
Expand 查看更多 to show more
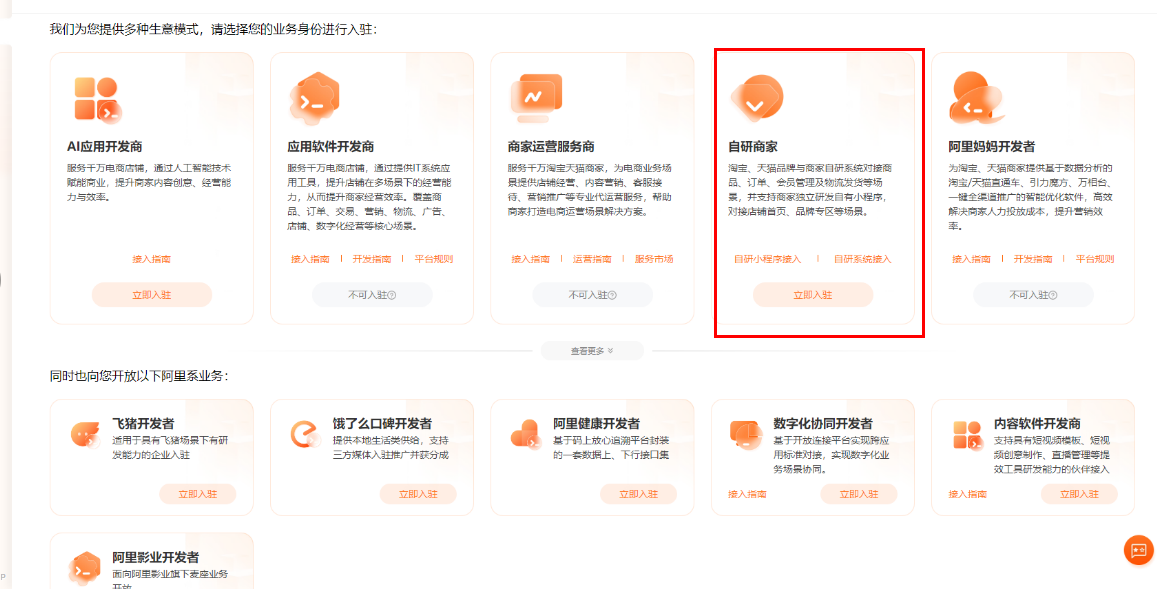[x=592, y=351]
